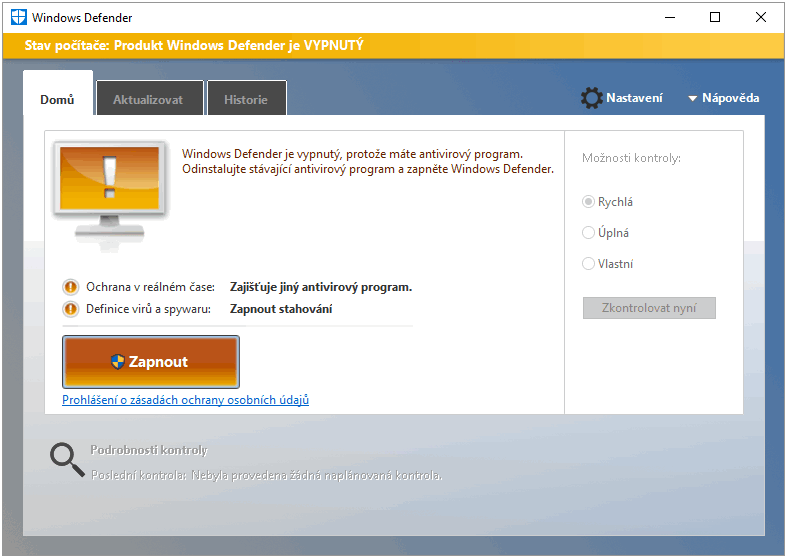Expand the Nápověda dropdown menu
The image size is (788, 558).
(724, 98)
